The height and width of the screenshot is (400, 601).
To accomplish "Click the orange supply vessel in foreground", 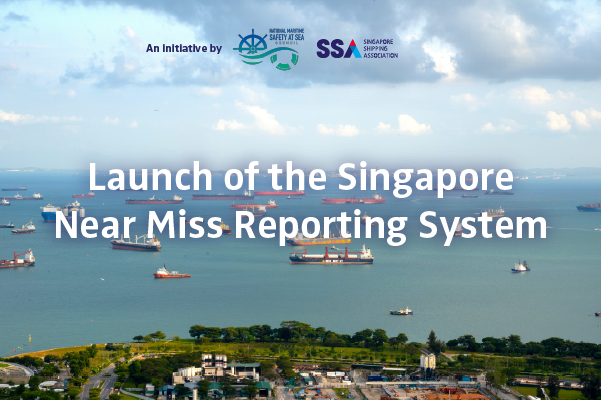I will [x=171, y=272].
